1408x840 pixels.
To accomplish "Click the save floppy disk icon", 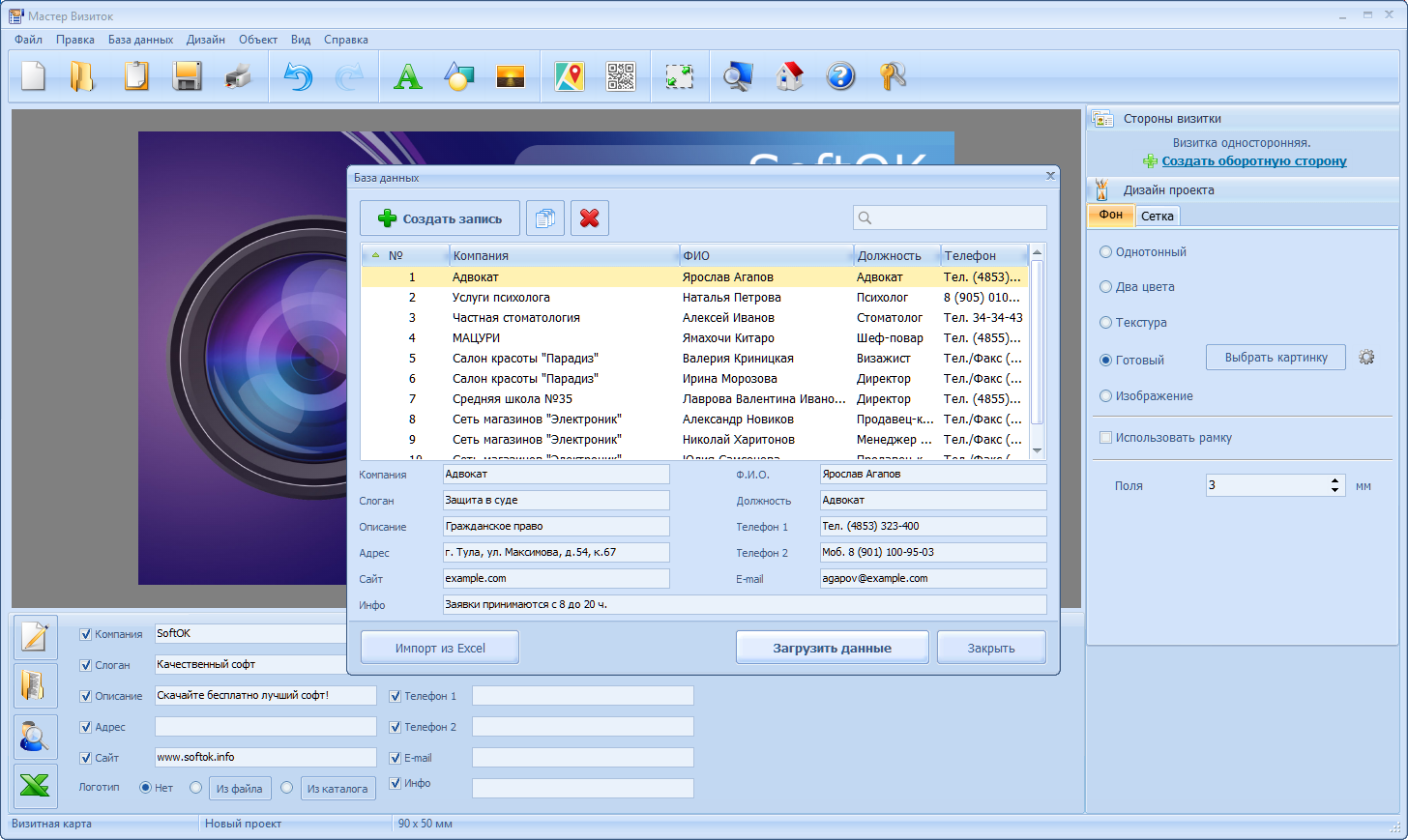I will pyautogui.click(x=187, y=76).
